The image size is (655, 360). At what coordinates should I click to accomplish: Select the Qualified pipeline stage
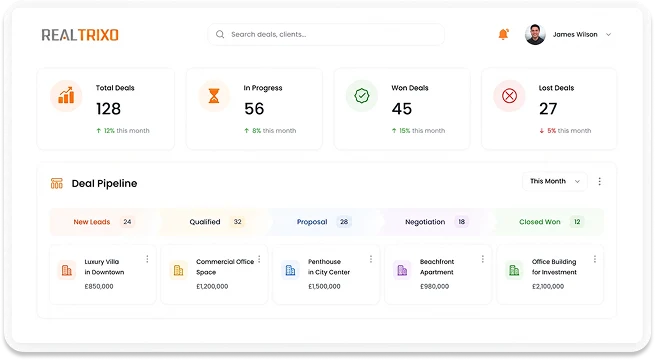[x=215, y=222]
